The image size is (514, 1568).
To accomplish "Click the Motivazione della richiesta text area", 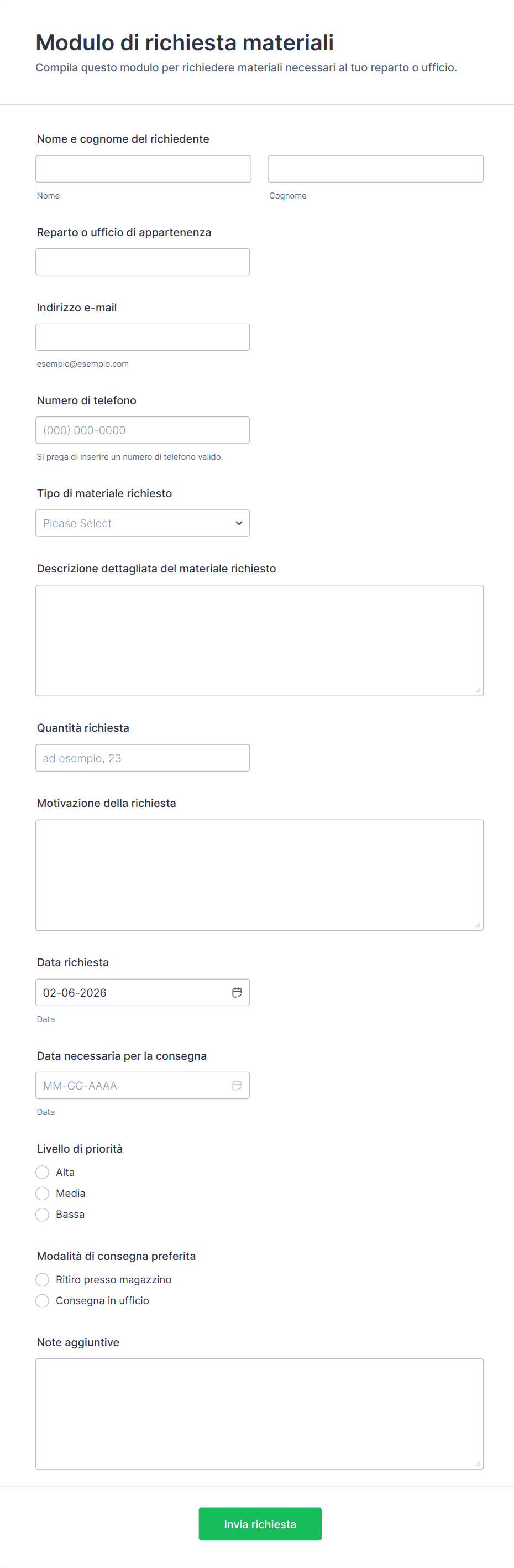I will point(259,874).
